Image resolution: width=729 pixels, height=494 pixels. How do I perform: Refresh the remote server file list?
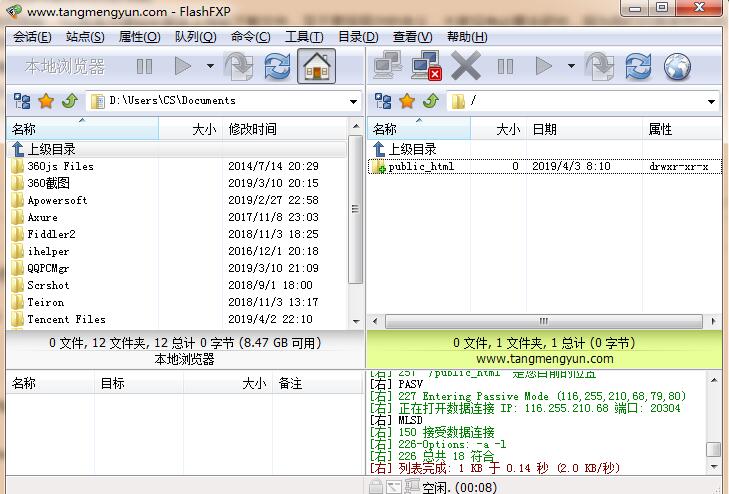(x=638, y=66)
